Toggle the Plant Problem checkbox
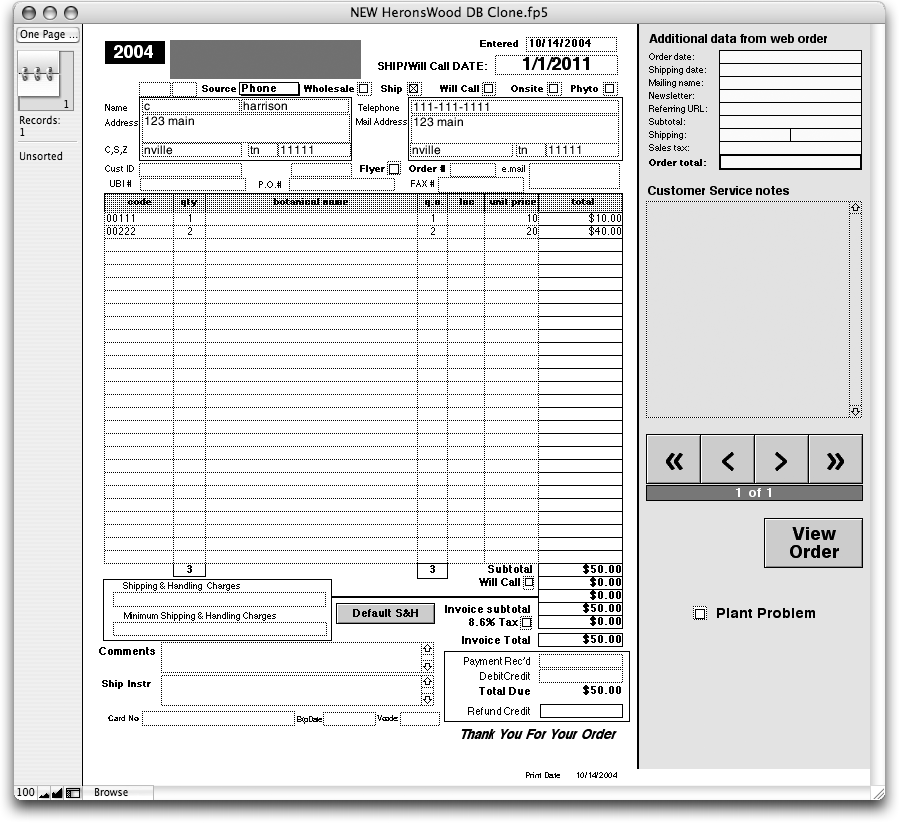Screen dimensions: 899x823 click(x=700, y=614)
